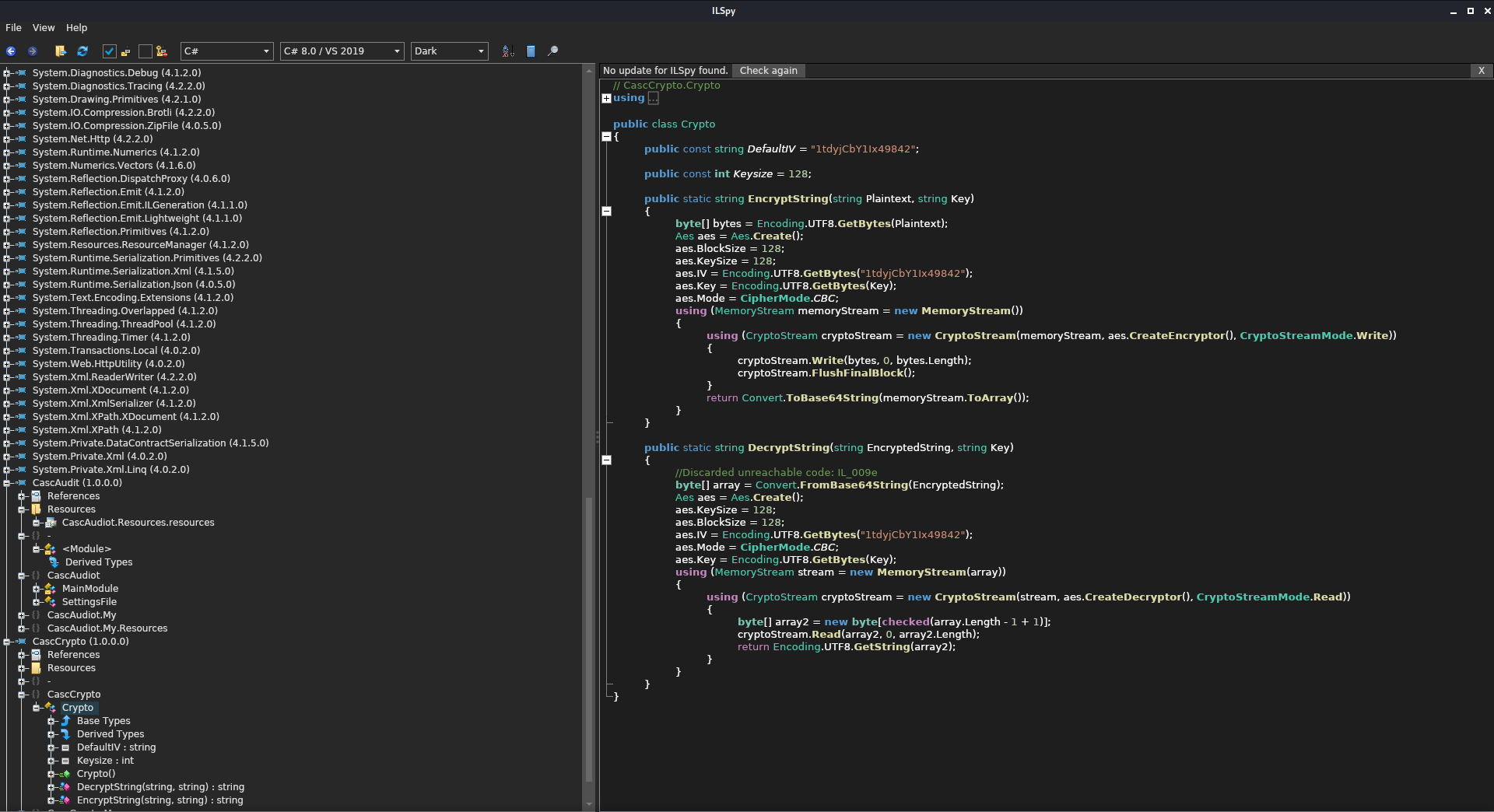Image resolution: width=1494 pixels, height=812 pixels.
Task: Uncheck the checked toolbar checkbox
Action: [110, 51]
